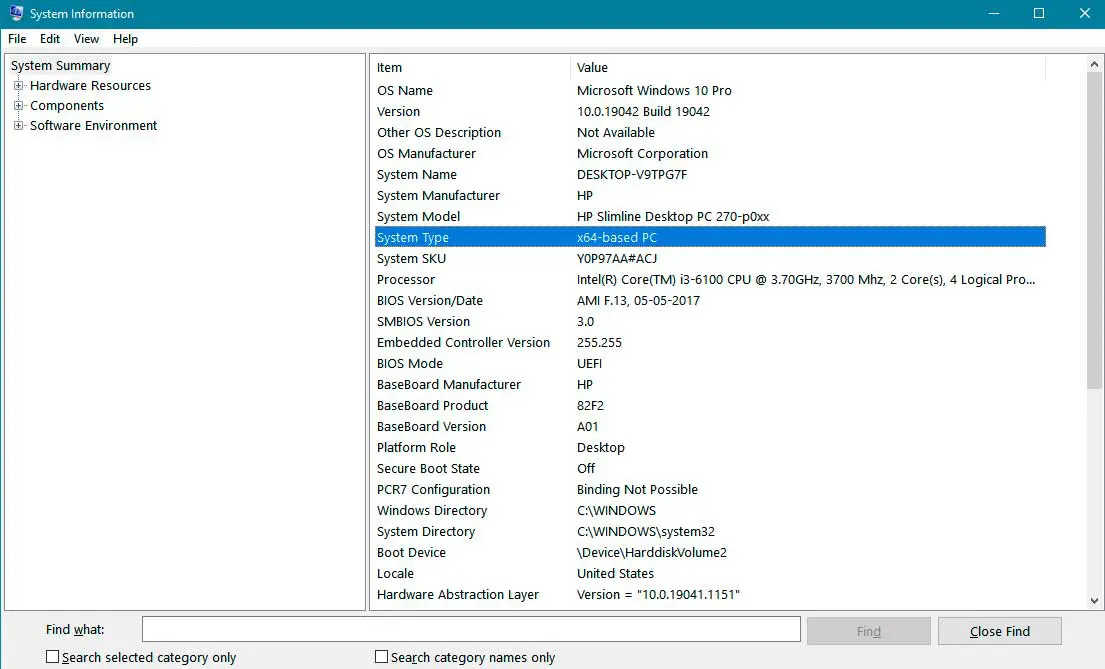Select the BIOS Mode row
The image size is (1105, 669).
point(710,364)
